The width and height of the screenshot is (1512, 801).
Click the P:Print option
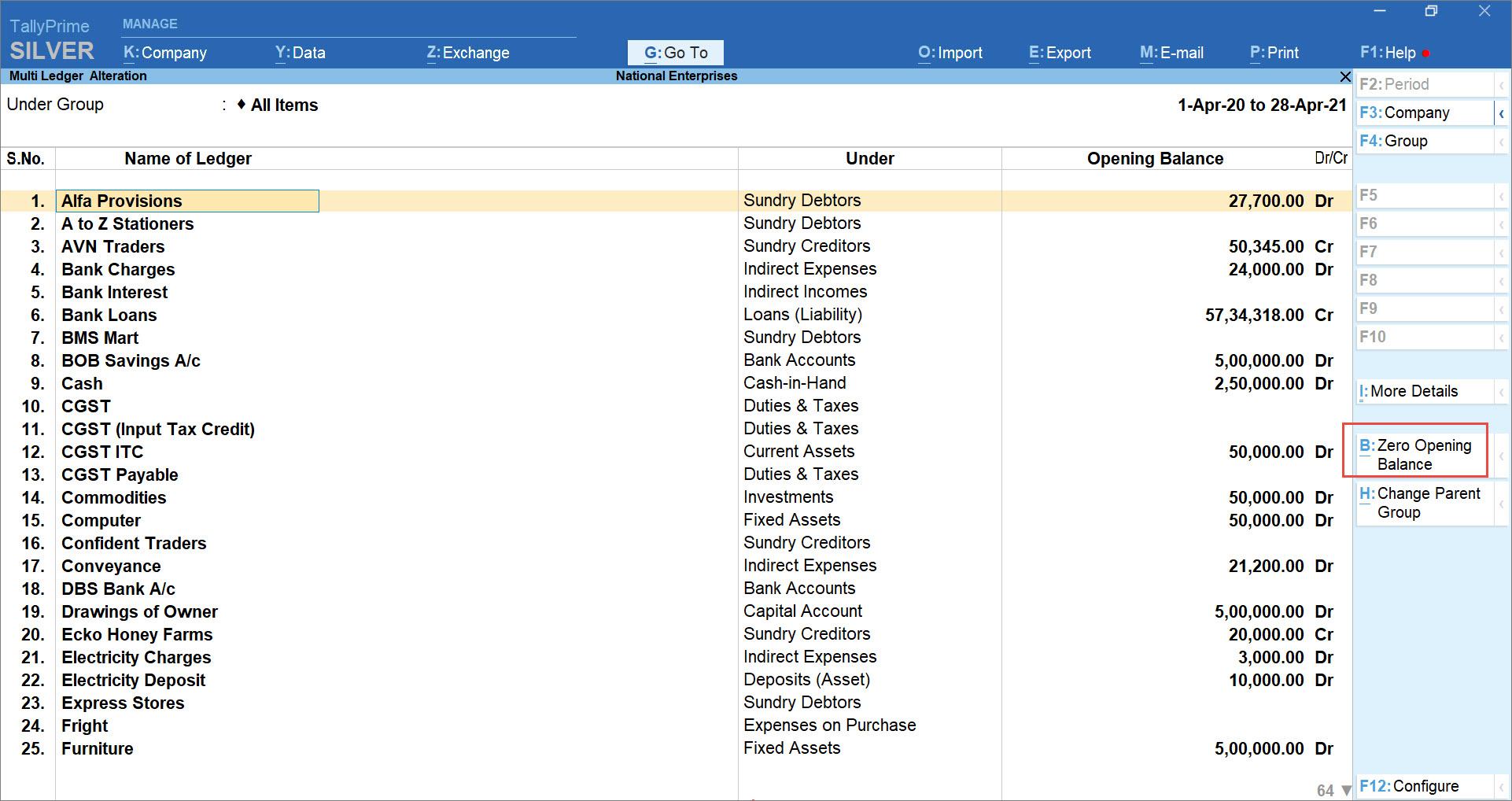click(1274, 53)
